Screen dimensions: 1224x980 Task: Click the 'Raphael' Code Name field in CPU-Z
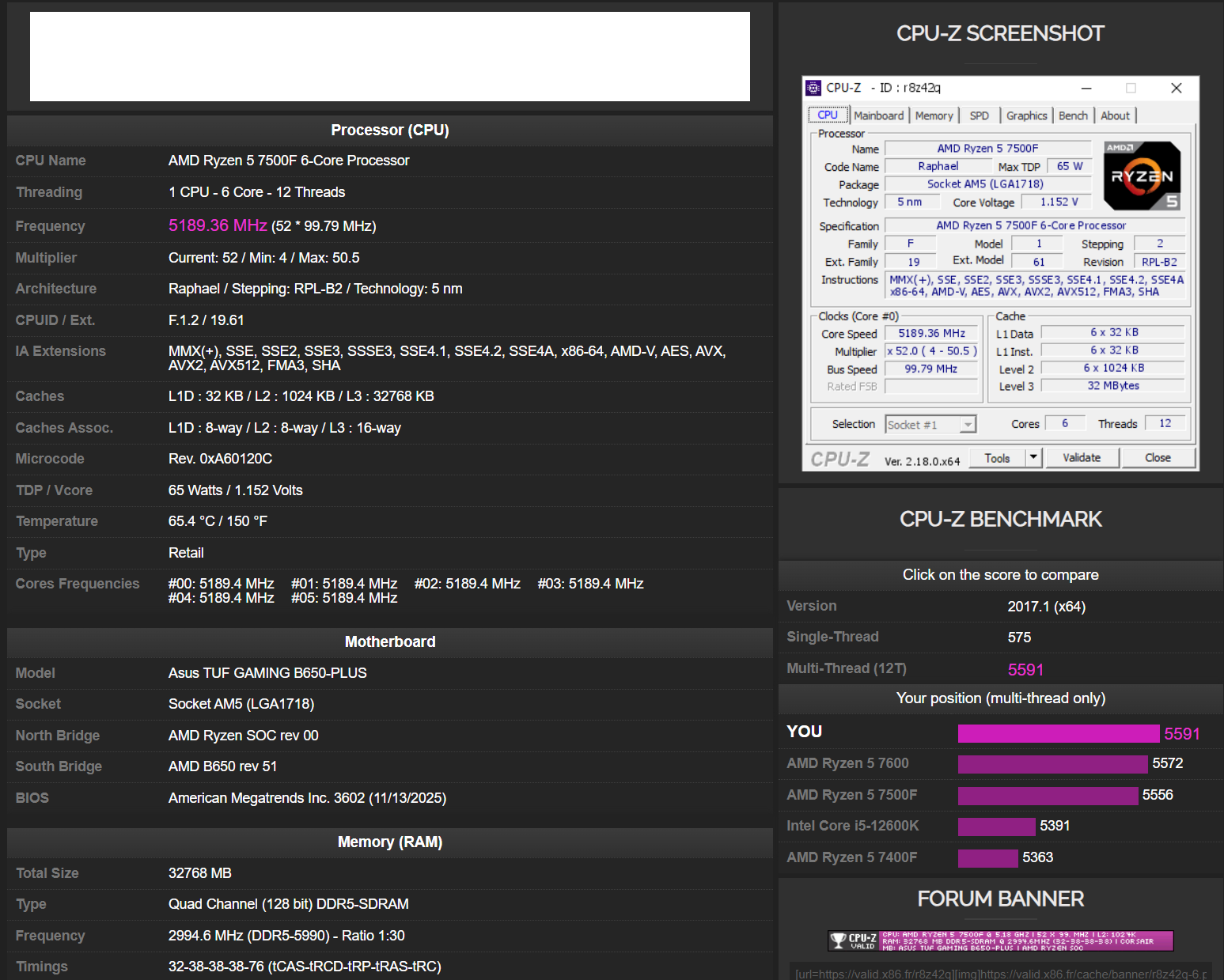[938, 166]
